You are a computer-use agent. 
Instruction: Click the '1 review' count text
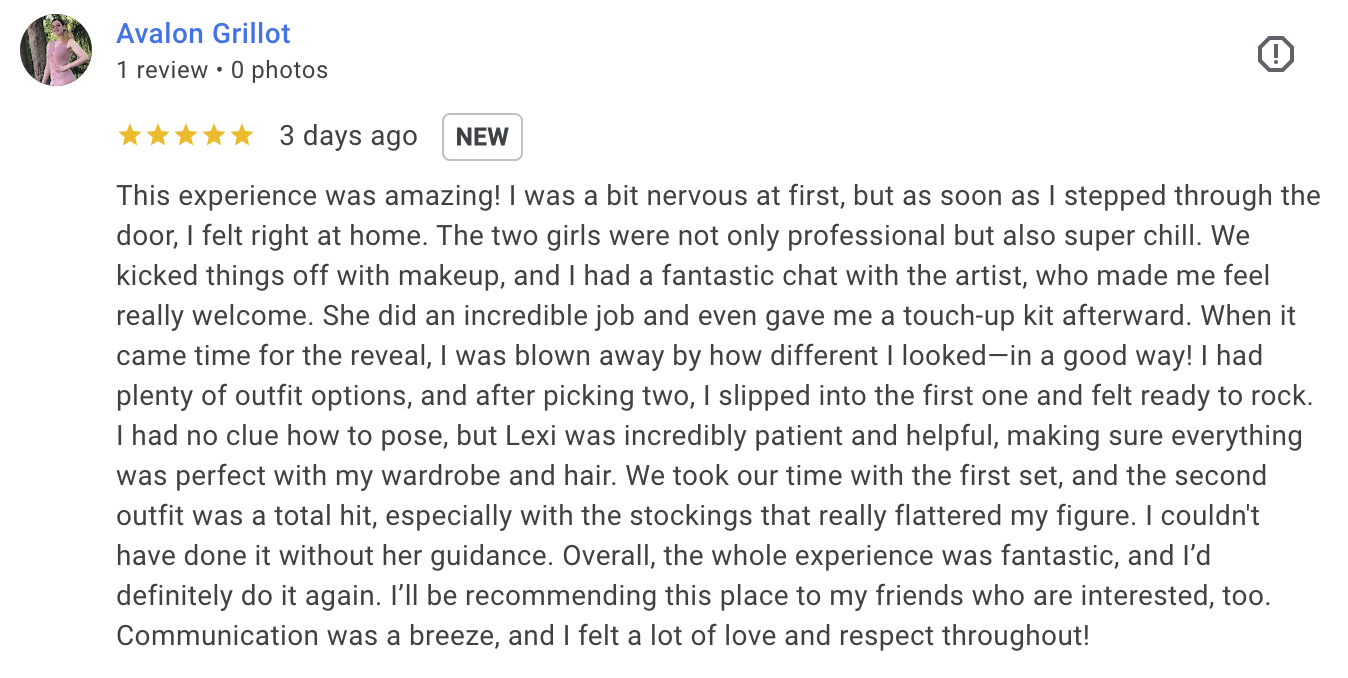(x=162, y=70)
